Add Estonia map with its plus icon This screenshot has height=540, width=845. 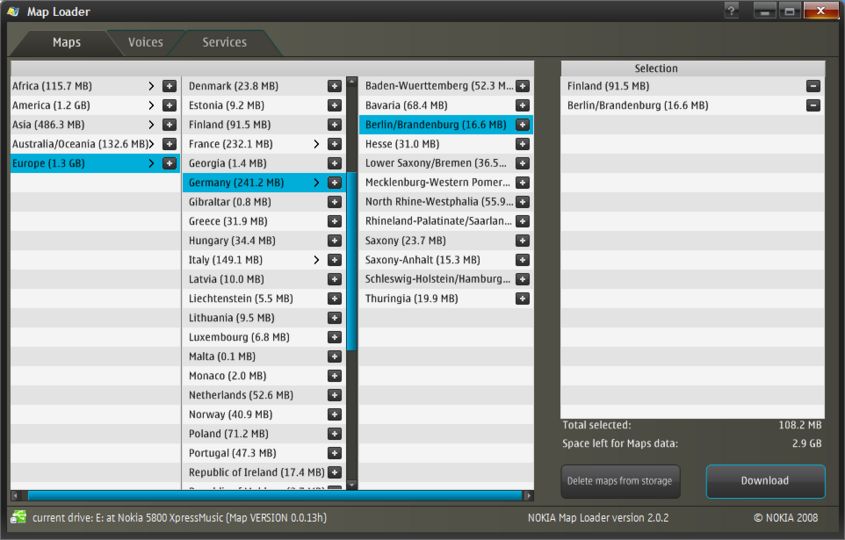(335, 106)
